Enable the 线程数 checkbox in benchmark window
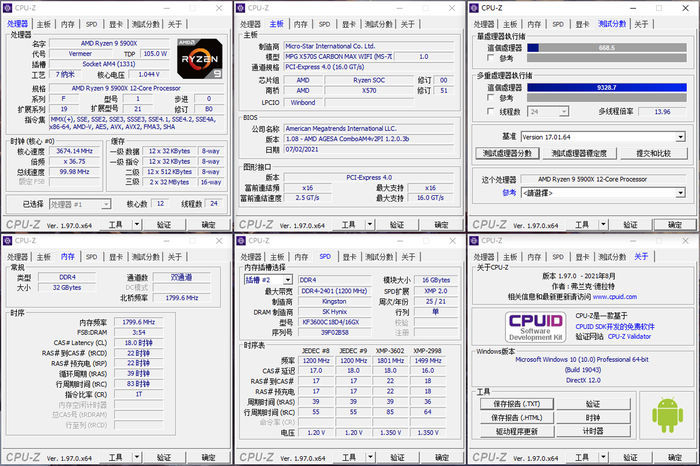This screenshot has width=700, height=466. pyautogui.click(x=490, y=111)
